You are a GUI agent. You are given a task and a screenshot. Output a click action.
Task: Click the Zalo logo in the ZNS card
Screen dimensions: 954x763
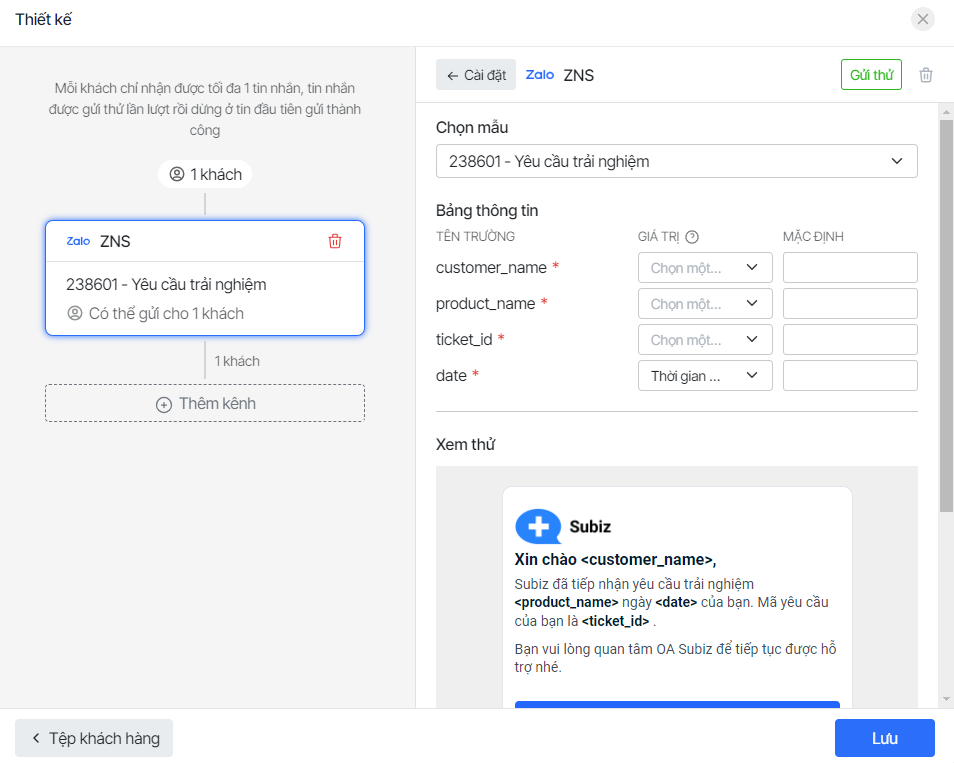(x=78, y=241)
